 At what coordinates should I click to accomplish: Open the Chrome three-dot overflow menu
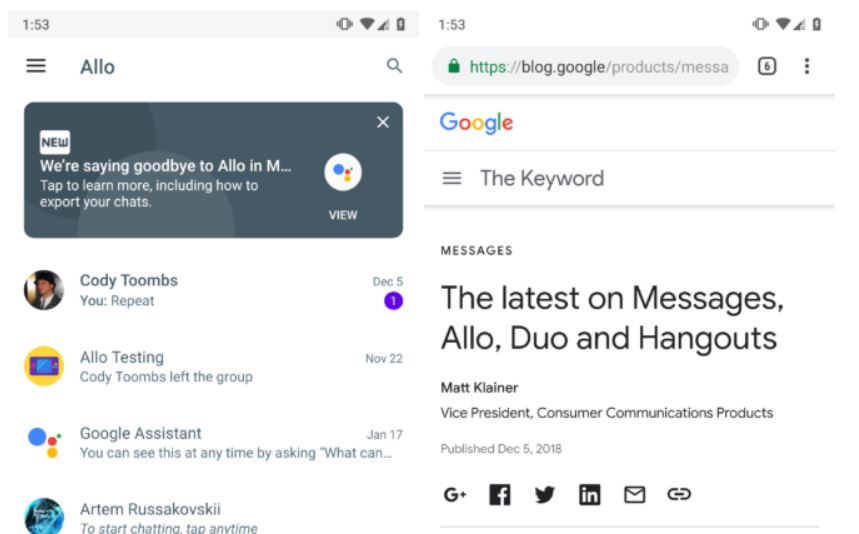click(807, 67)
